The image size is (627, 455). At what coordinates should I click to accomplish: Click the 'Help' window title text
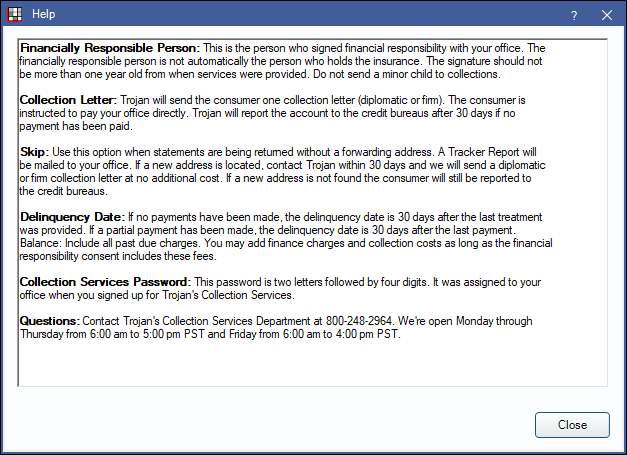tap(43, 15)
